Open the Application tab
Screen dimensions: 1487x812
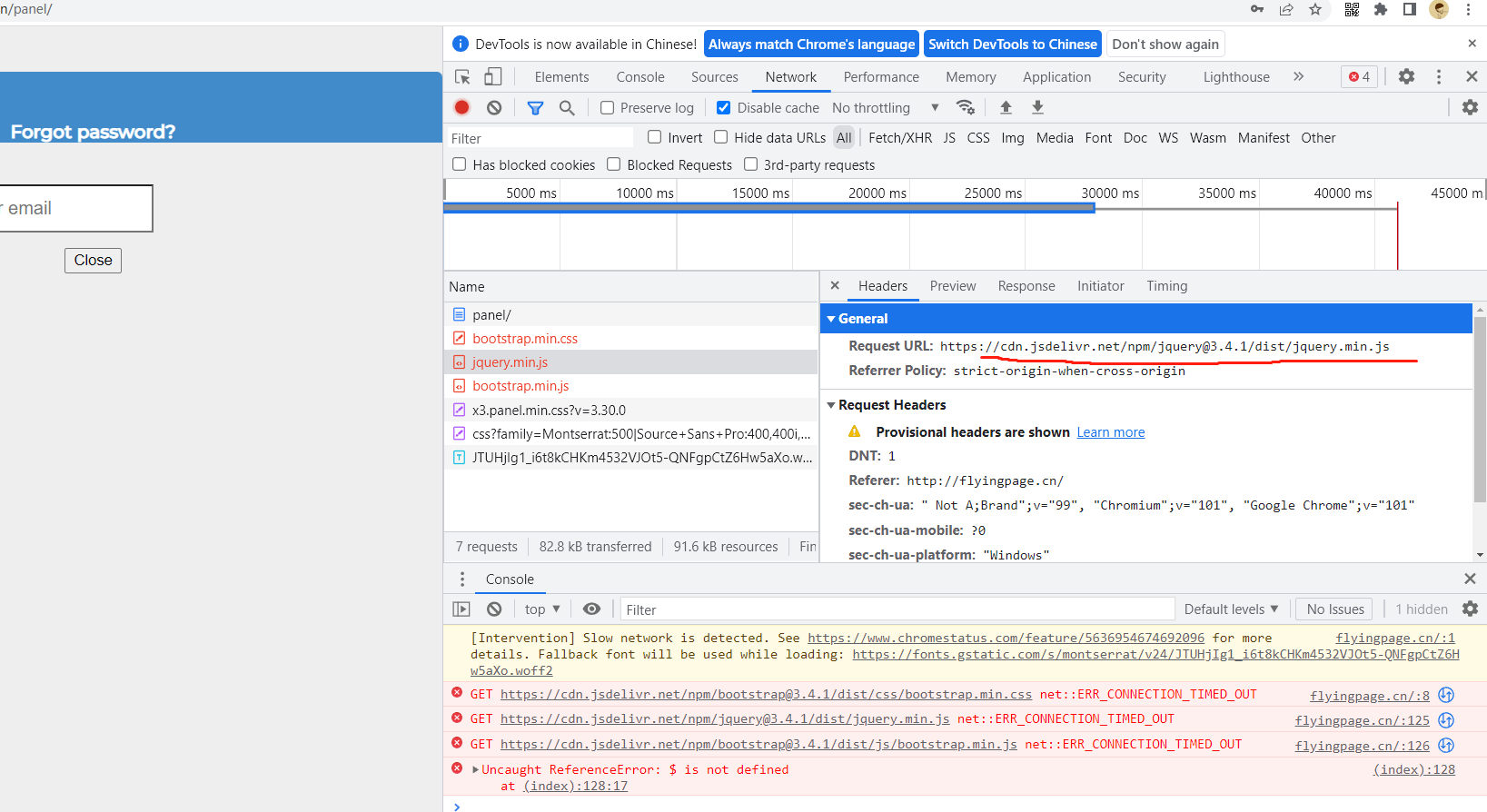tap(1056, 77)
